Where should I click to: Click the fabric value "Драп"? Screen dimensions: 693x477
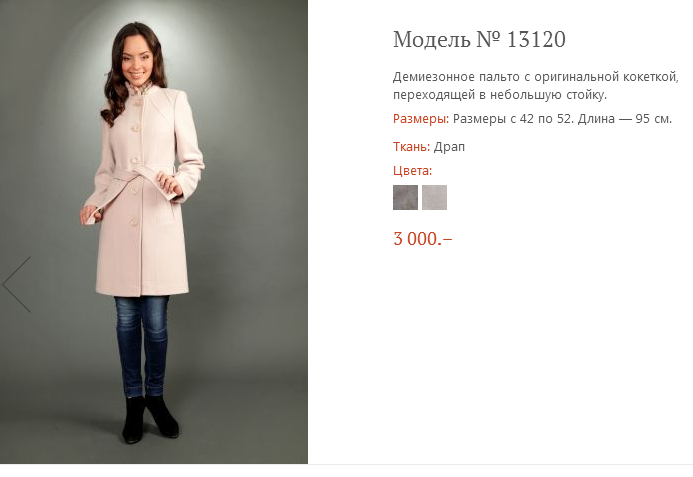(450, 147)
